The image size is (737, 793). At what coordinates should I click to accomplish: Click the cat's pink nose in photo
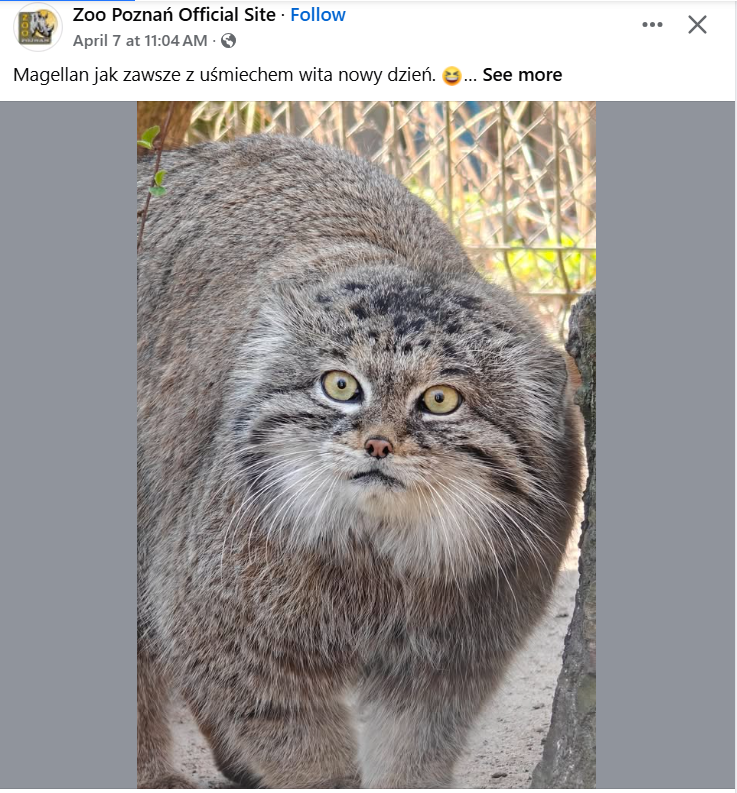coord(378,447)
